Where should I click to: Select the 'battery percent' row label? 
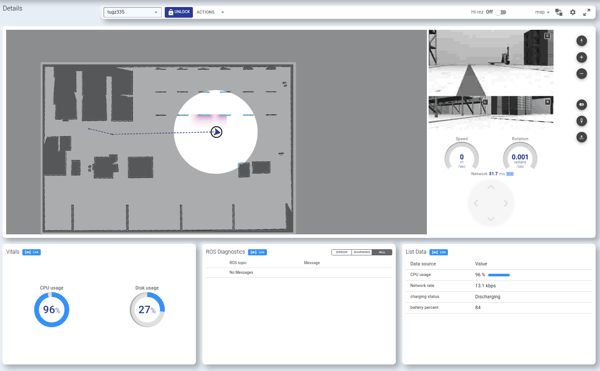(424, 308)
